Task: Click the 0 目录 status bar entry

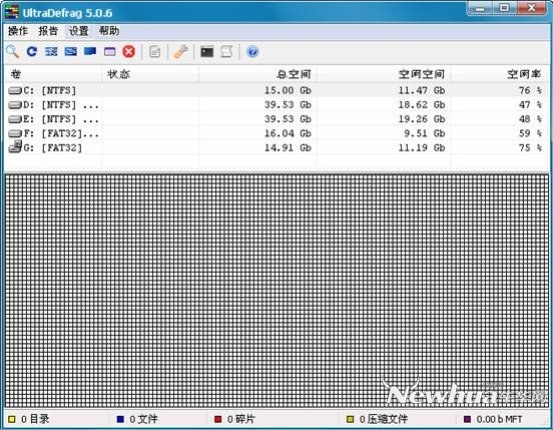Action: (x=29, y=419)
